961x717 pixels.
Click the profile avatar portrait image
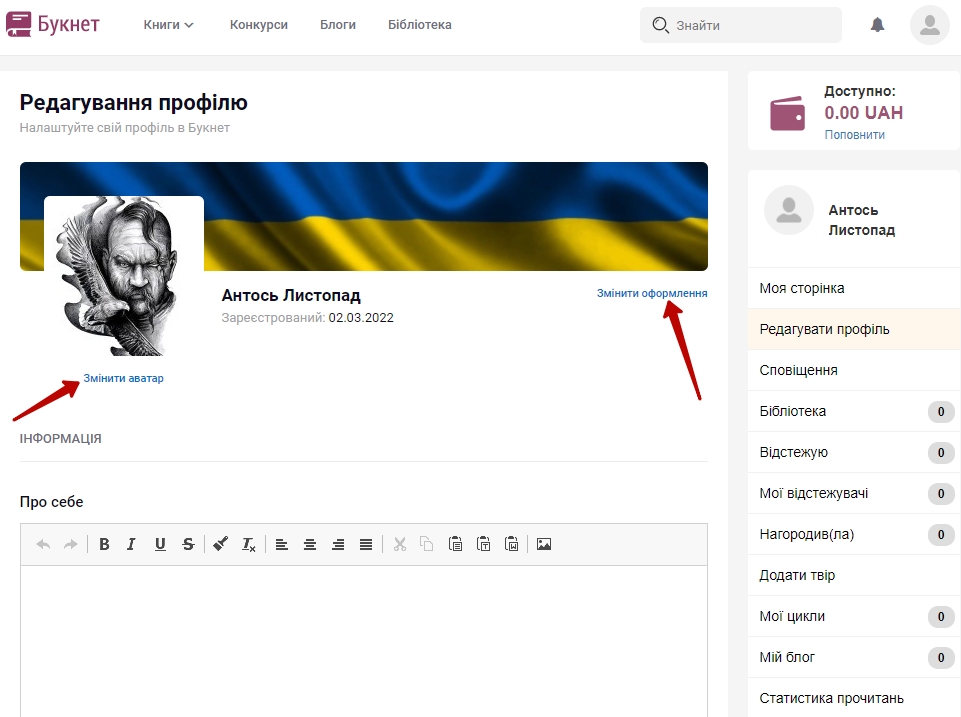124,276
